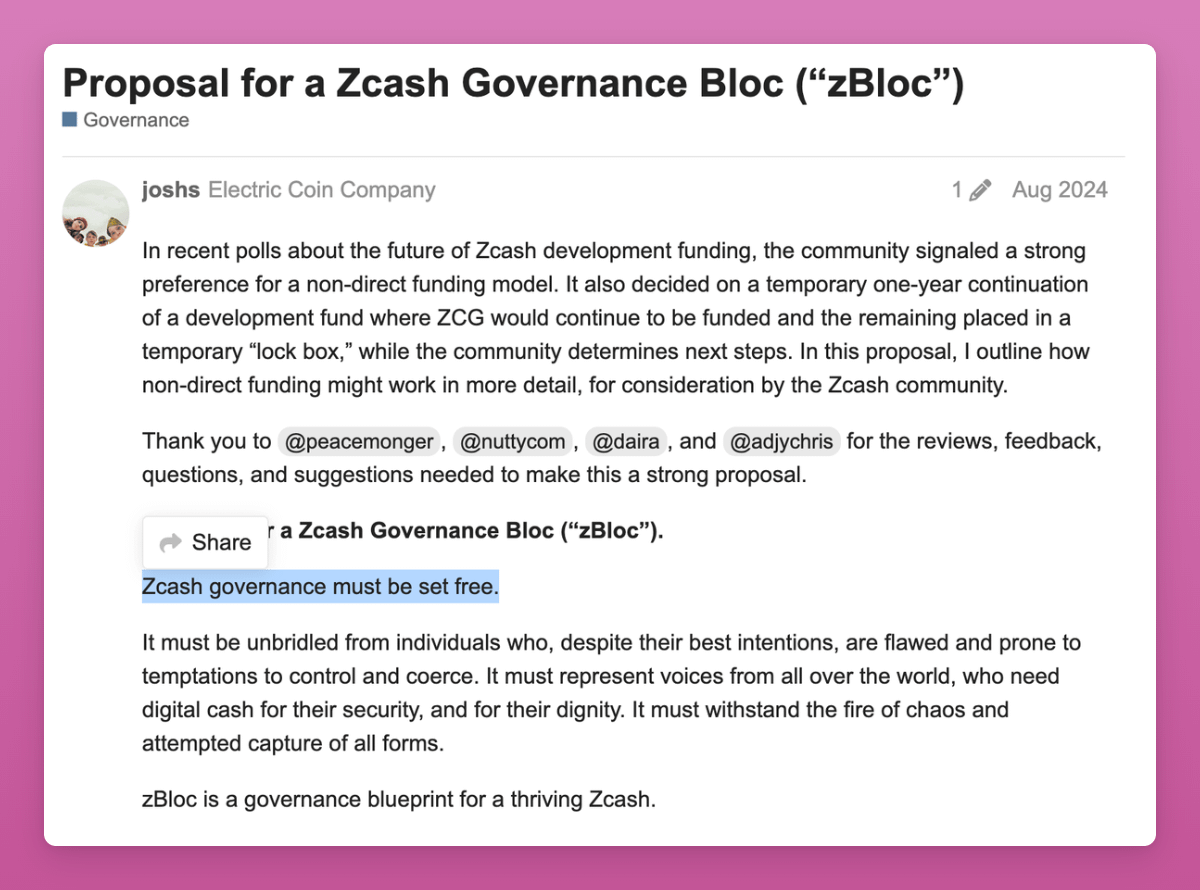
Task: Visit the @adjychris mention
Action: (x=784, y=441)
